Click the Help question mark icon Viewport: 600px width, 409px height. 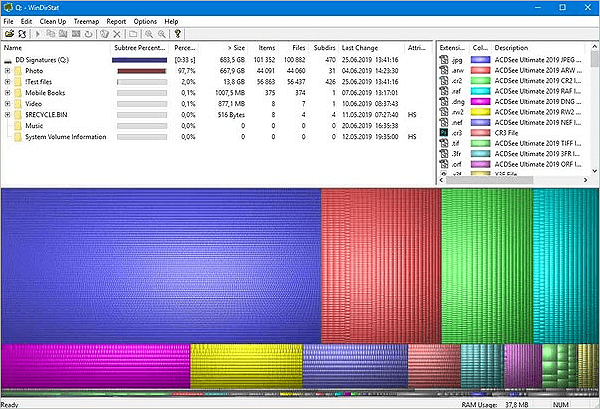178,33
